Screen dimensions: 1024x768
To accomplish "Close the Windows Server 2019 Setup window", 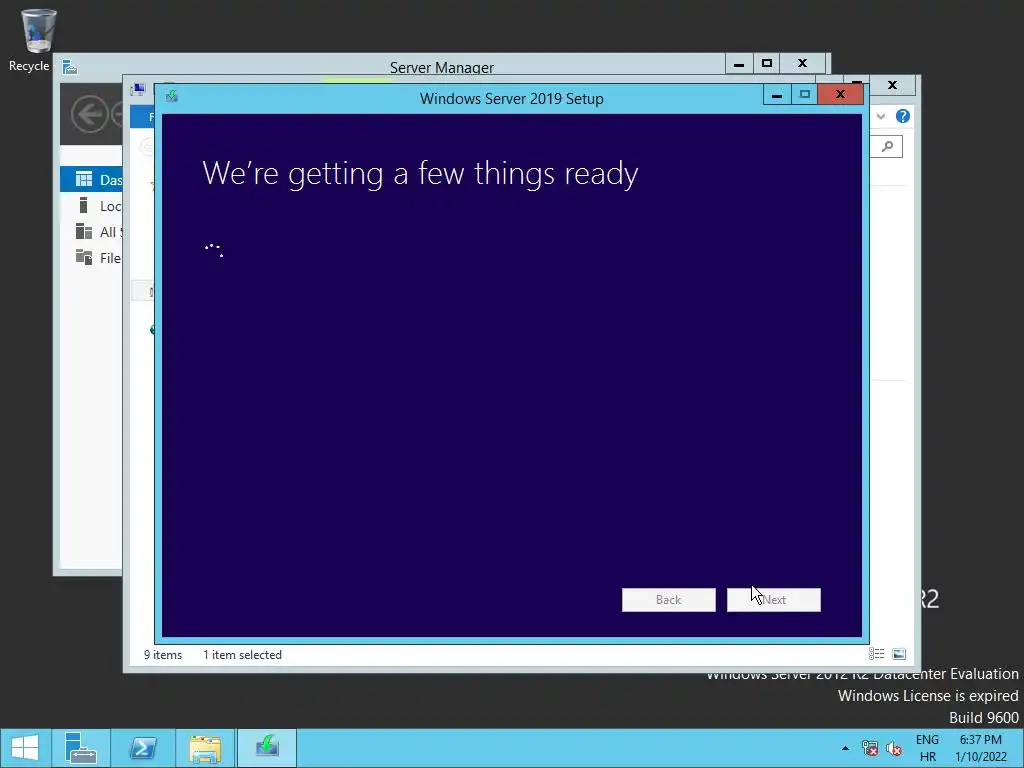I will tap(840, 95).
